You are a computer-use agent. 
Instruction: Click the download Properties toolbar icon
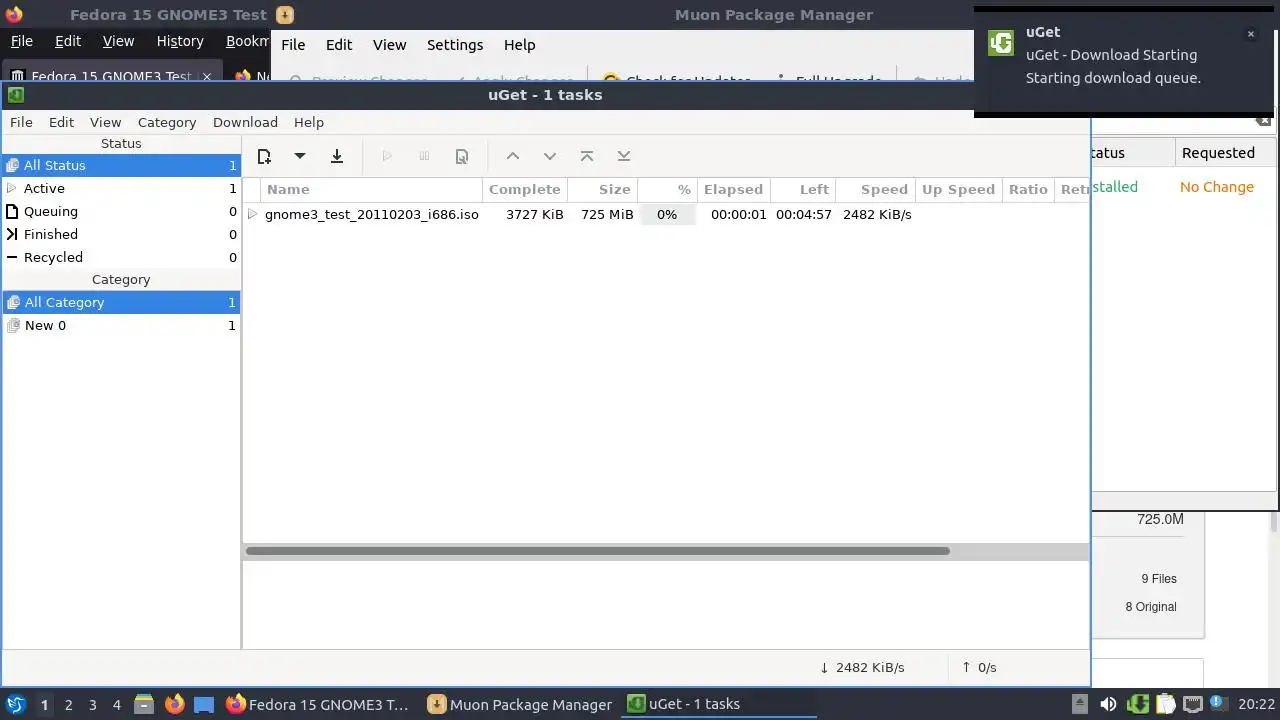click(462, 156)
